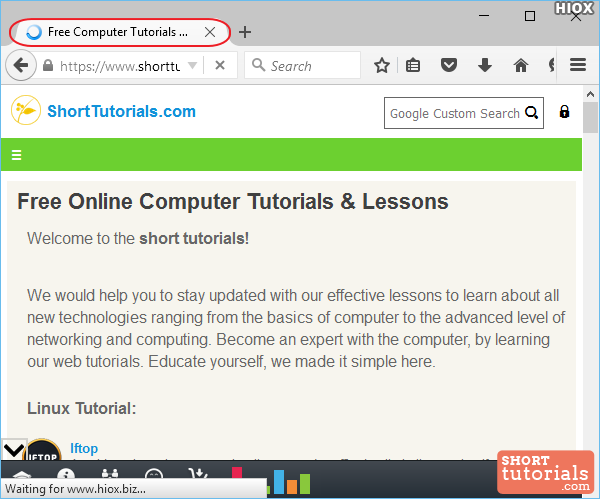Stop loading page with the X button
The width and height of the screenshot is (600, 499).
[x=220, y=65]
